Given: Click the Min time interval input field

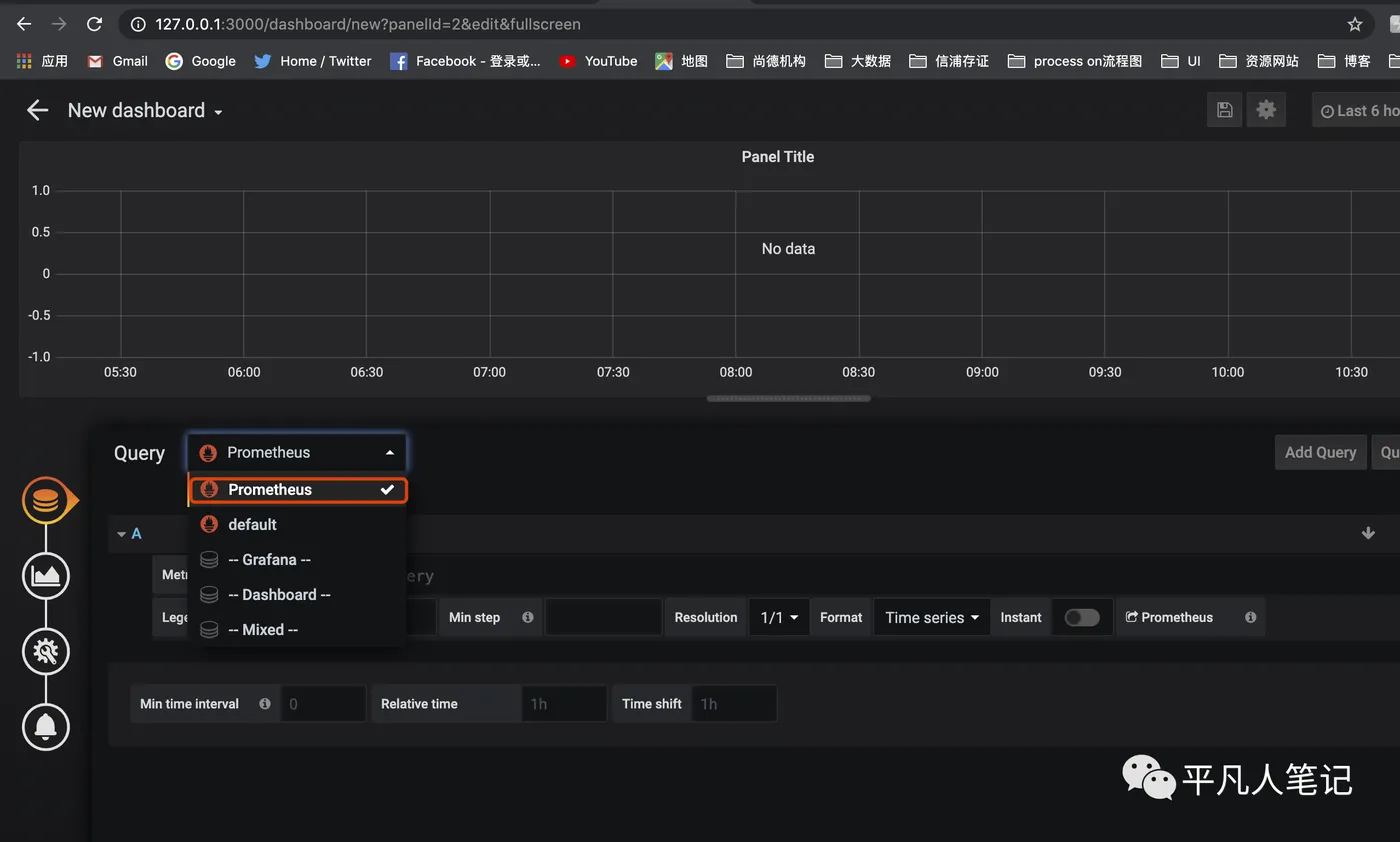Looking at the screenshot, I should point(323,703).
